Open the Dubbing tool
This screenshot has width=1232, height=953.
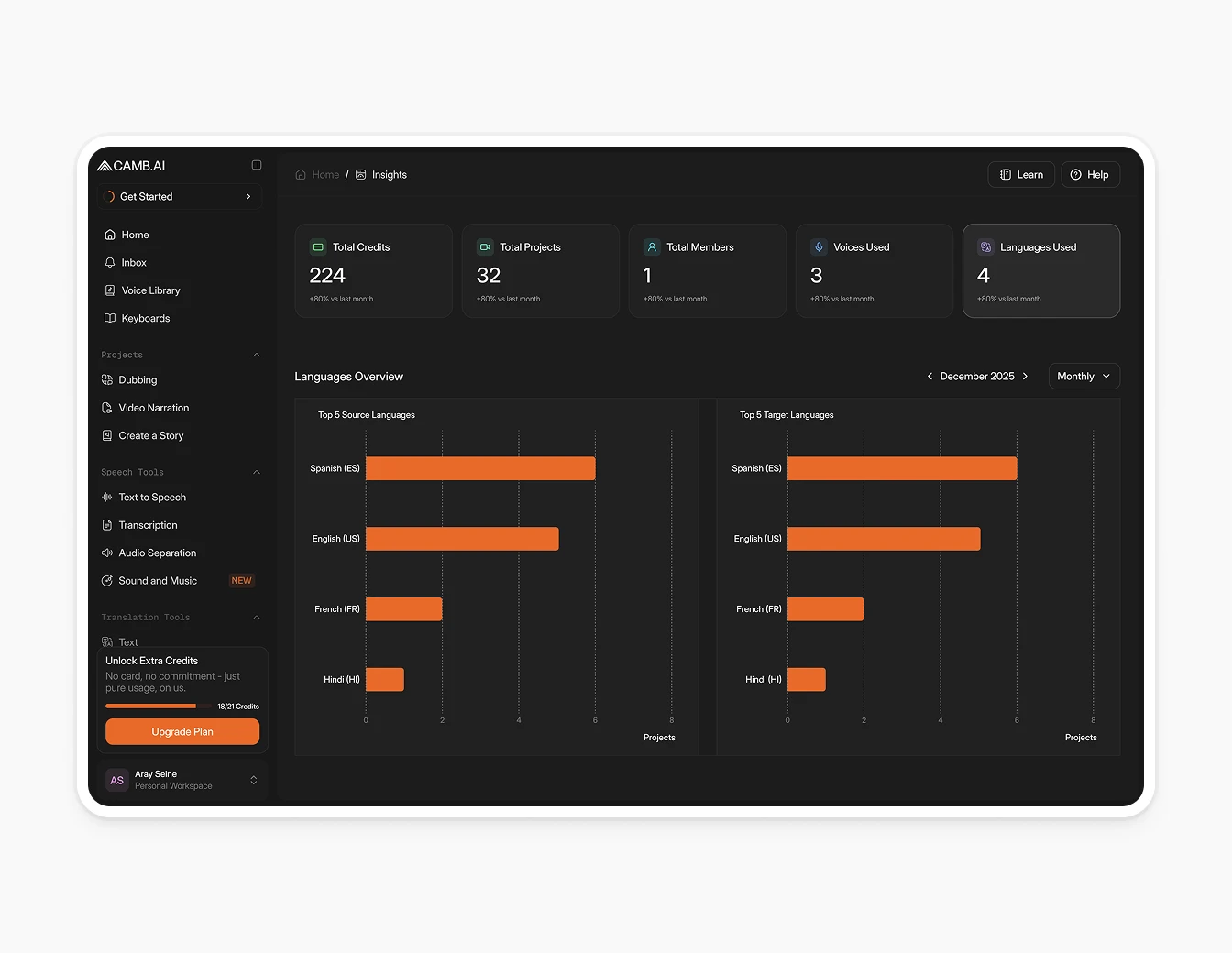click(137, 379)
